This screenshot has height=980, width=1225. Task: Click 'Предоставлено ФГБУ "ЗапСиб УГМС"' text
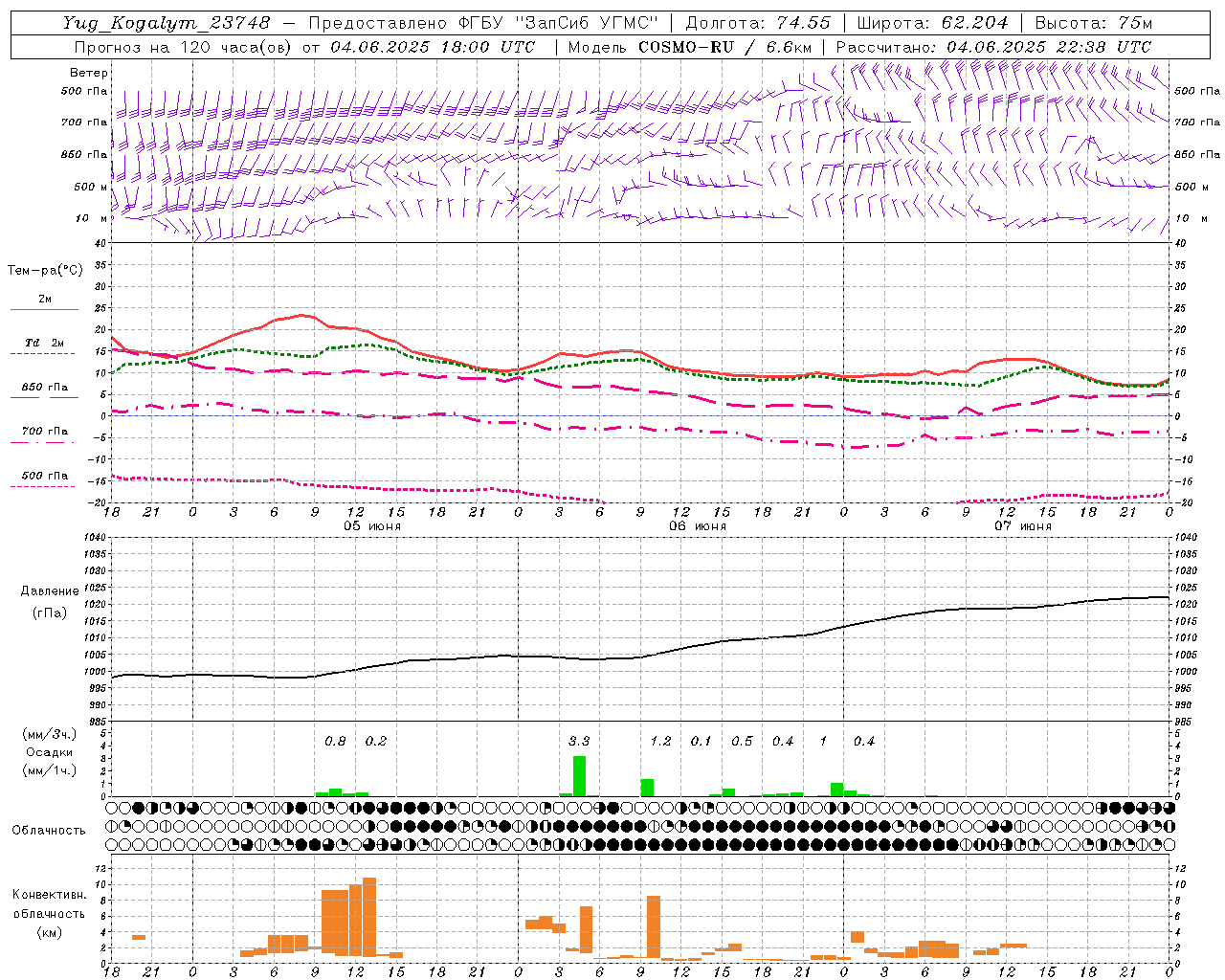coord(483,23)
